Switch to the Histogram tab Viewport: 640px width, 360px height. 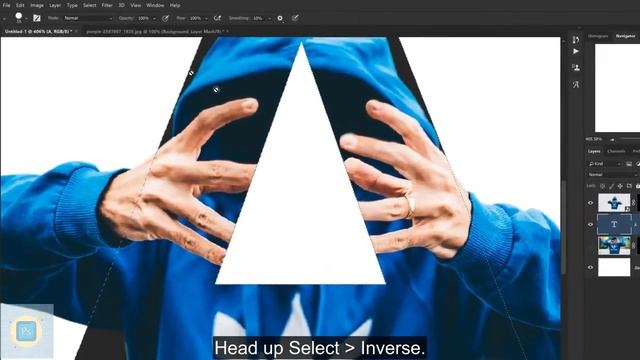click(x=598, y=36)
